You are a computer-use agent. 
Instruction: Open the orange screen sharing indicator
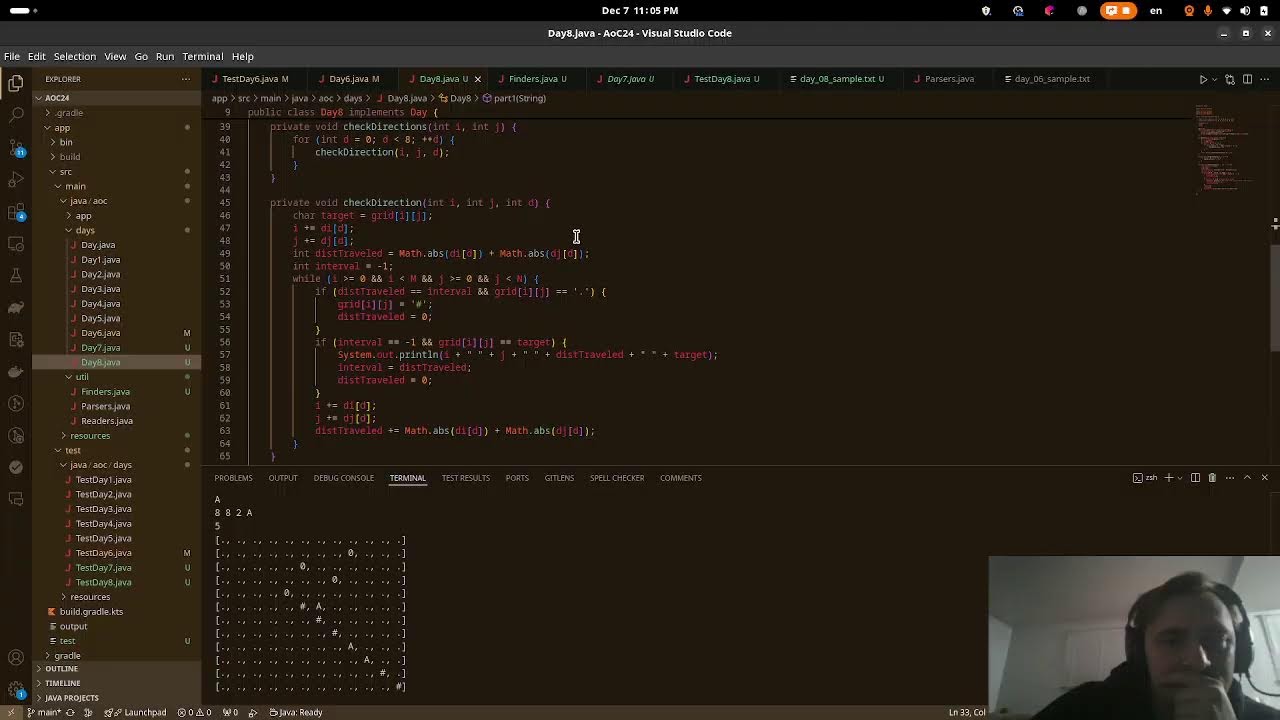(1118, 11)
